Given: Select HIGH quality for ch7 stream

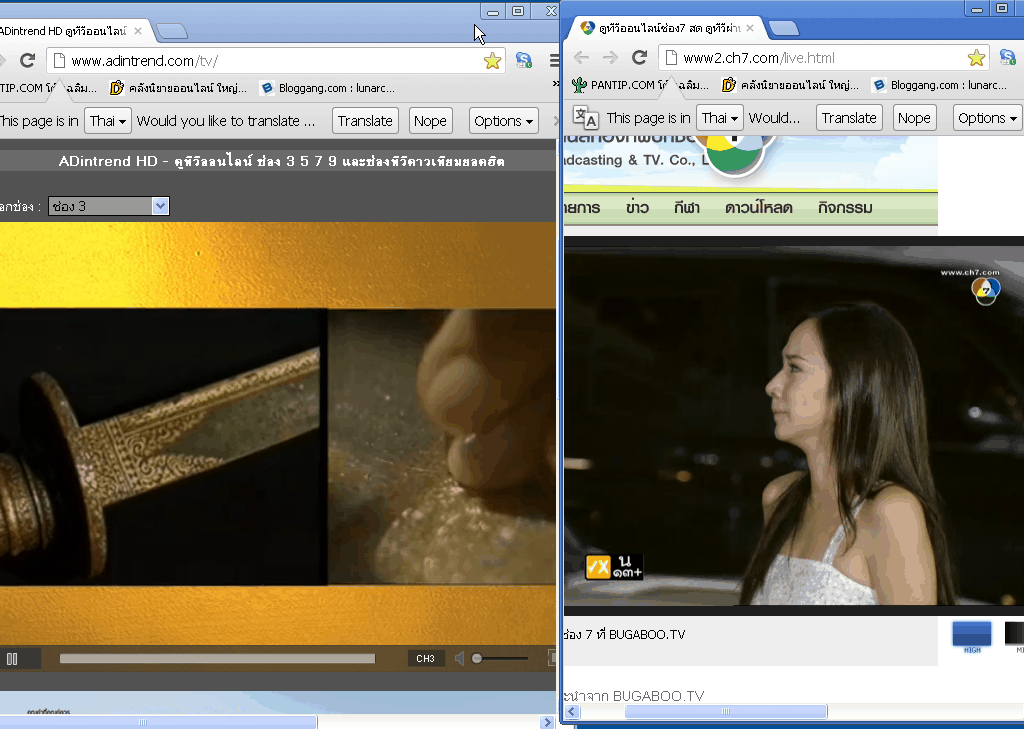Looking at the screenshot, I should pos(972,637).
